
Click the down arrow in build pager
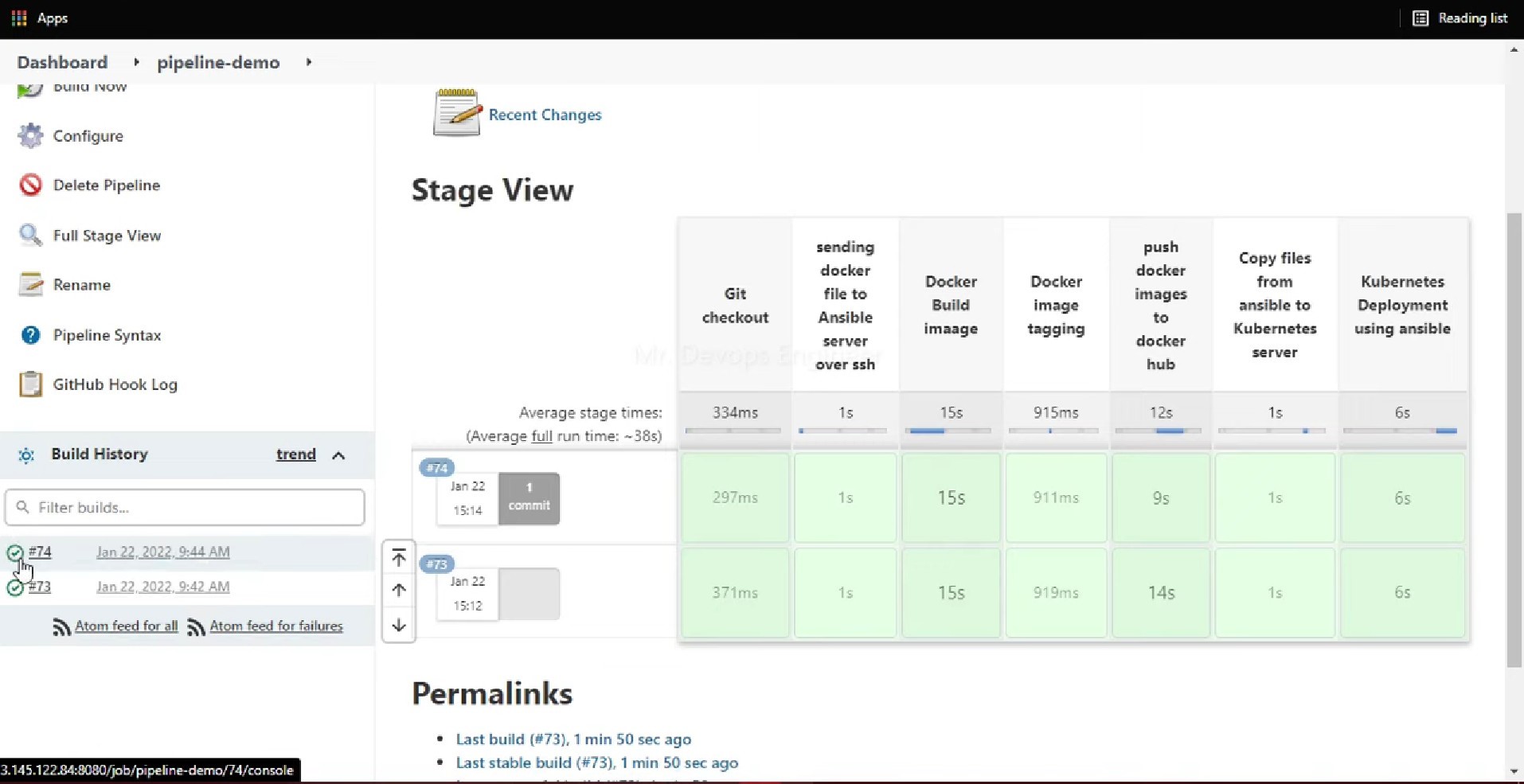(399, 625)
